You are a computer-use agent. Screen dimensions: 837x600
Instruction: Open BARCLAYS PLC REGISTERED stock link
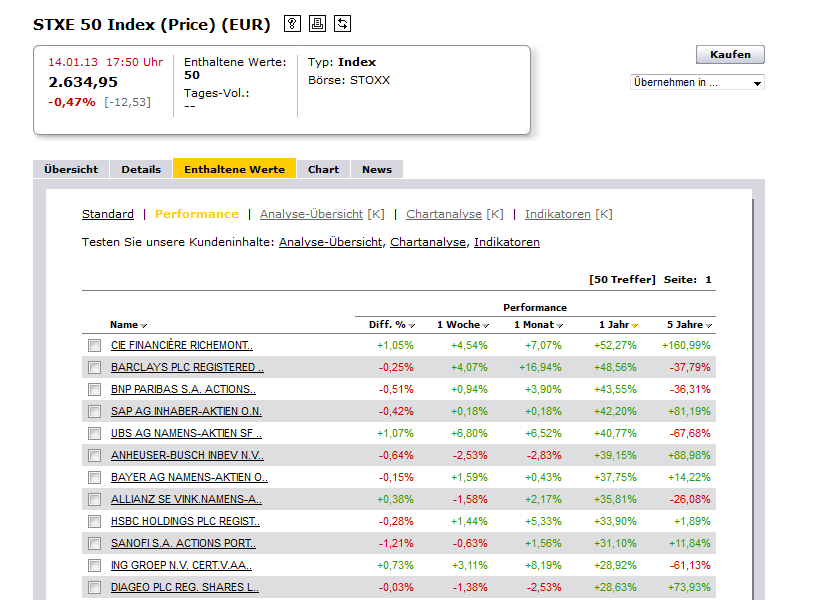tap(187, 367)
